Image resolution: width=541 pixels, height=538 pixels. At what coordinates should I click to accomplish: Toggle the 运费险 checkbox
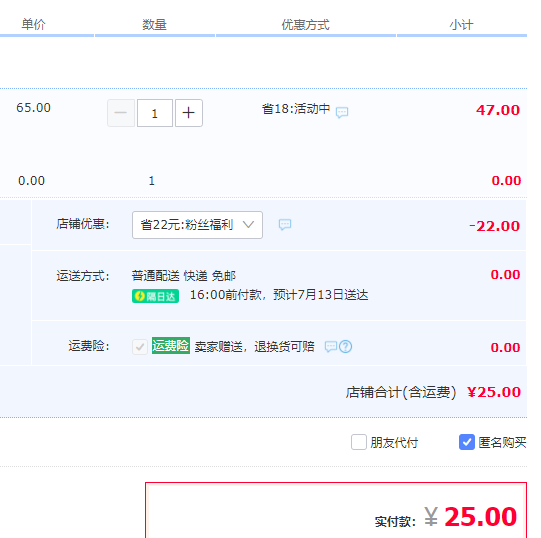(x=140, y=346)
